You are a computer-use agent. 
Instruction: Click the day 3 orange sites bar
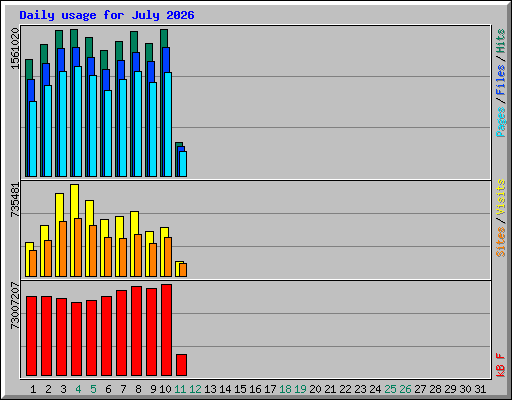pyautogui.click(x=63, y=249)
